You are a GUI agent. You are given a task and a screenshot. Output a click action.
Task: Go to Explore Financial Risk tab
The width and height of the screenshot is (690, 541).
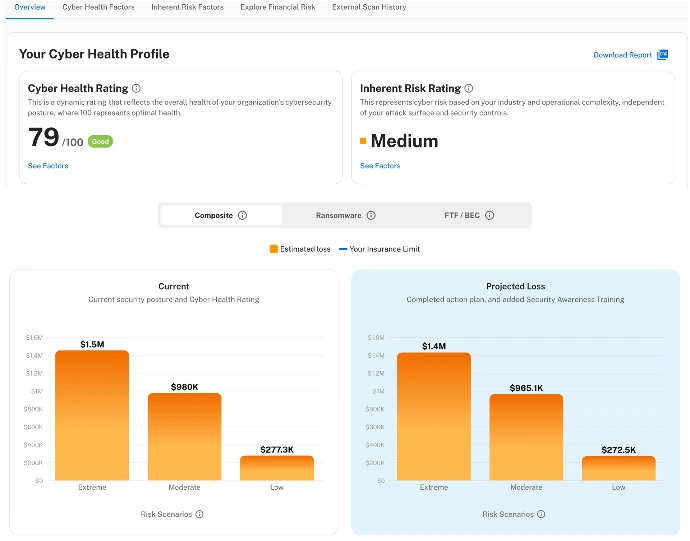pos(278,7)
